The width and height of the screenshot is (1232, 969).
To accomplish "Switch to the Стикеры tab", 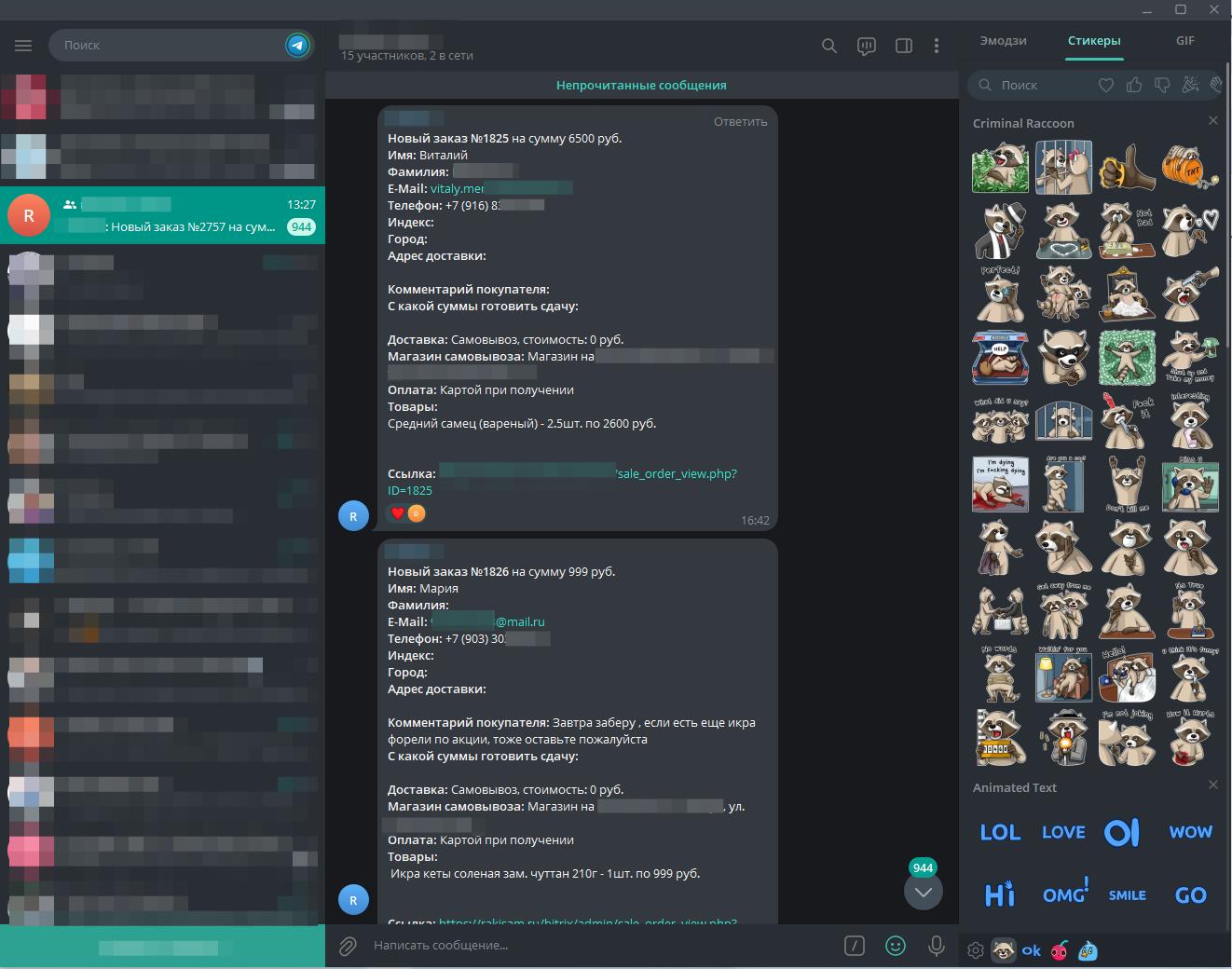I will click(1094, 41).
